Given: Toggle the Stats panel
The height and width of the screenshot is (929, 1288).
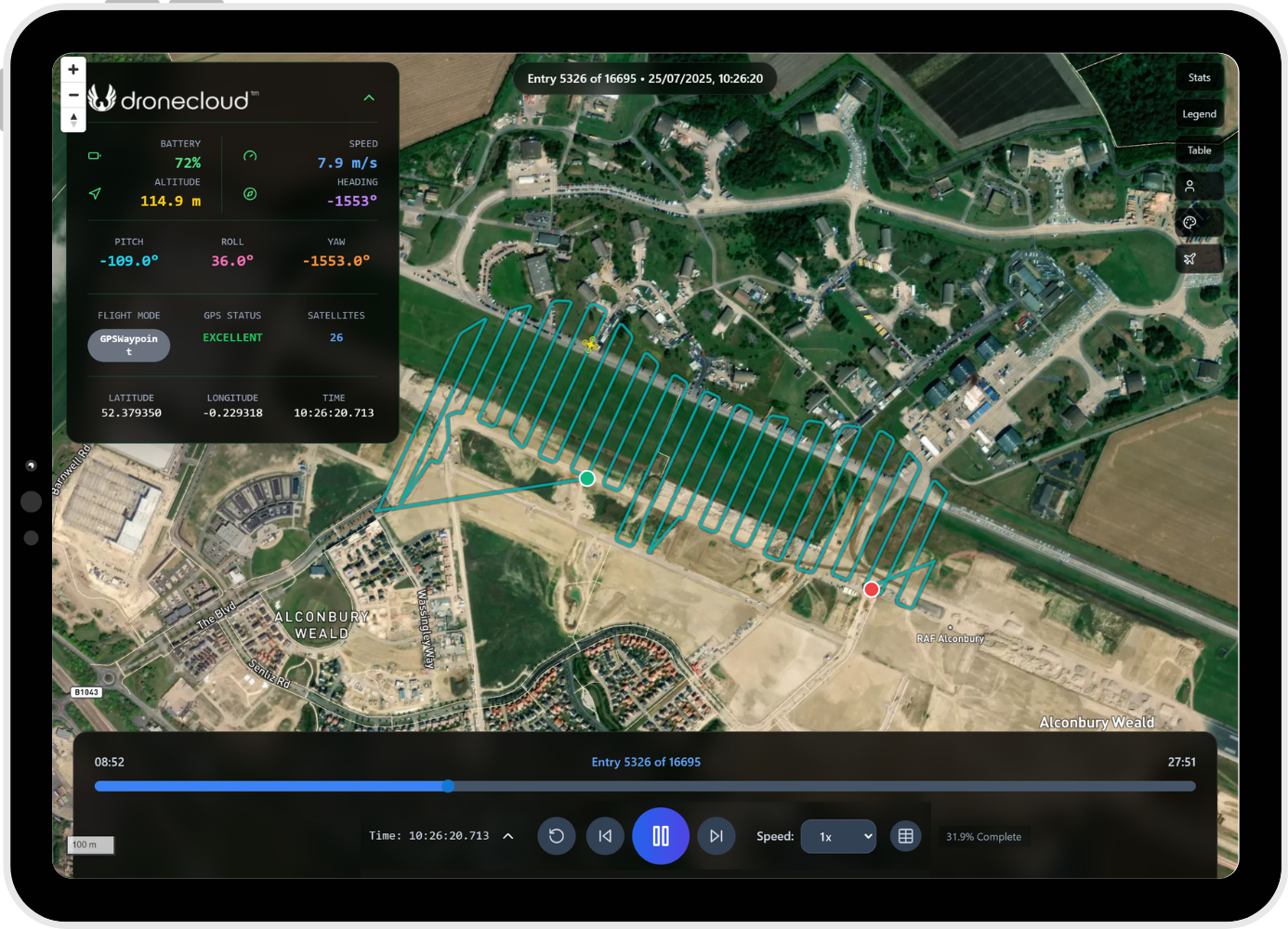Looking at the screenshot, I should click(1199, 78).
